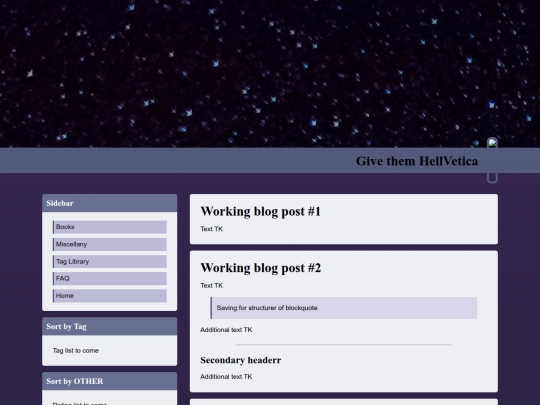Click 'Text TK' under blog post #2
This screenshot has height=405, width=540.
pos(211,285)
